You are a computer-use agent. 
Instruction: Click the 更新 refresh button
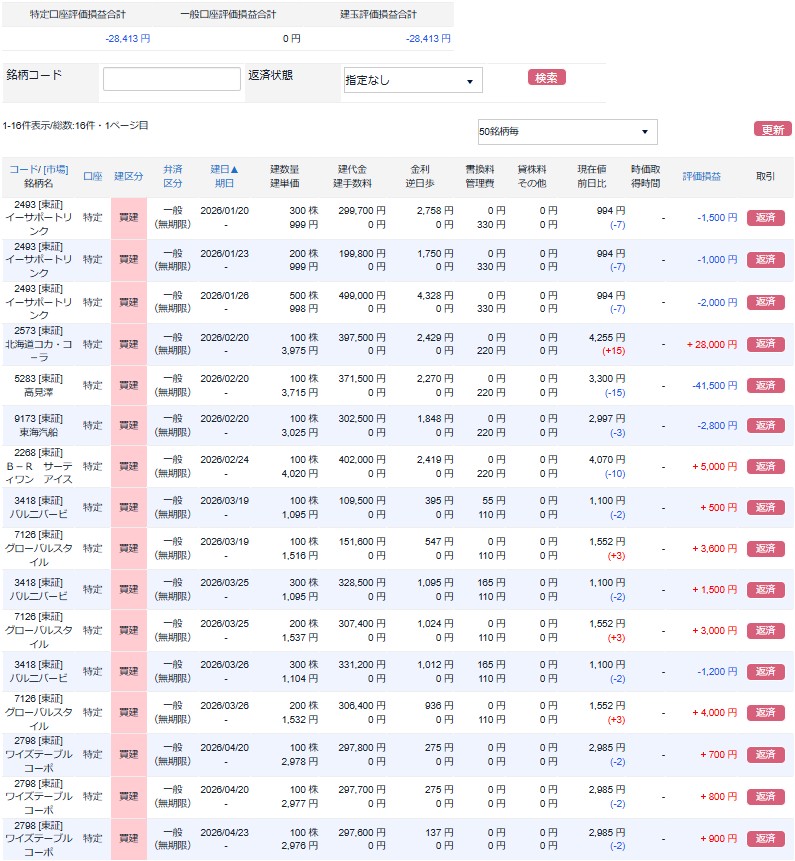click(772, 129)
